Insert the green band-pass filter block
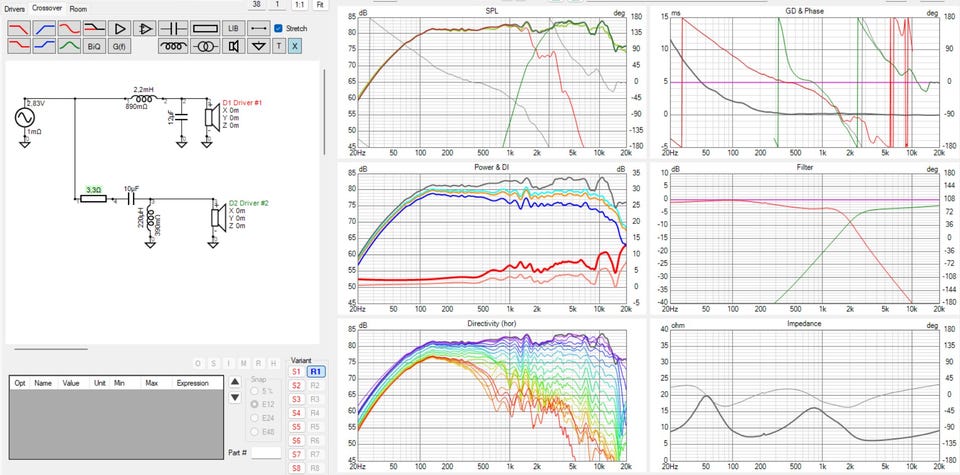 click(x=68, y=46)
